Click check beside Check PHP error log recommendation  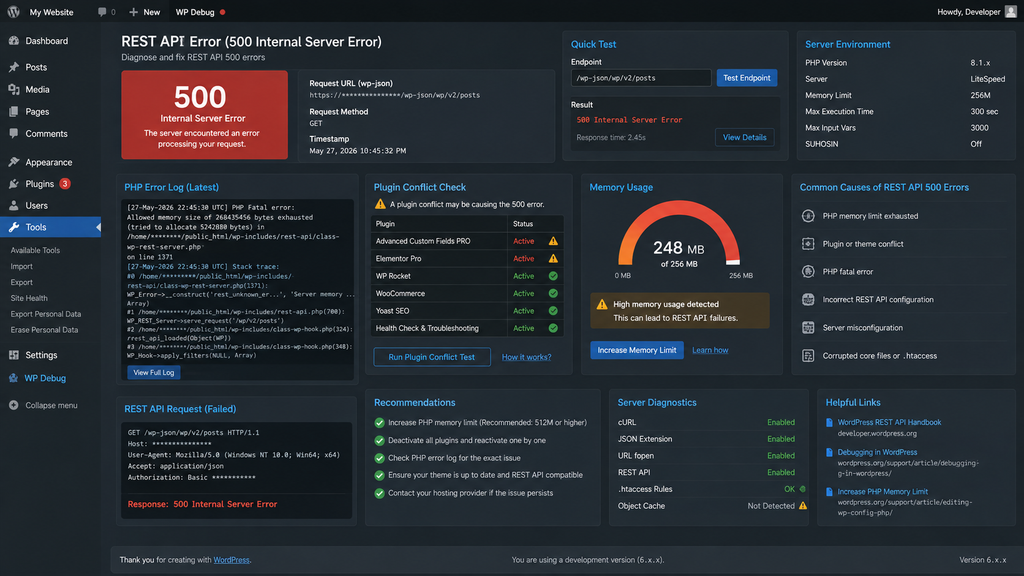[379, 458]
